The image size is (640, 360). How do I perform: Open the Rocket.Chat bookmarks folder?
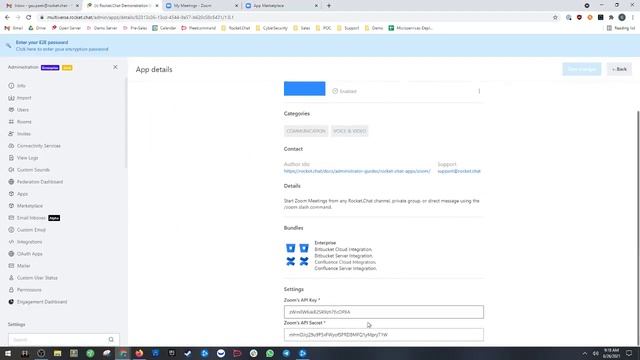click(x=236, y=28)
